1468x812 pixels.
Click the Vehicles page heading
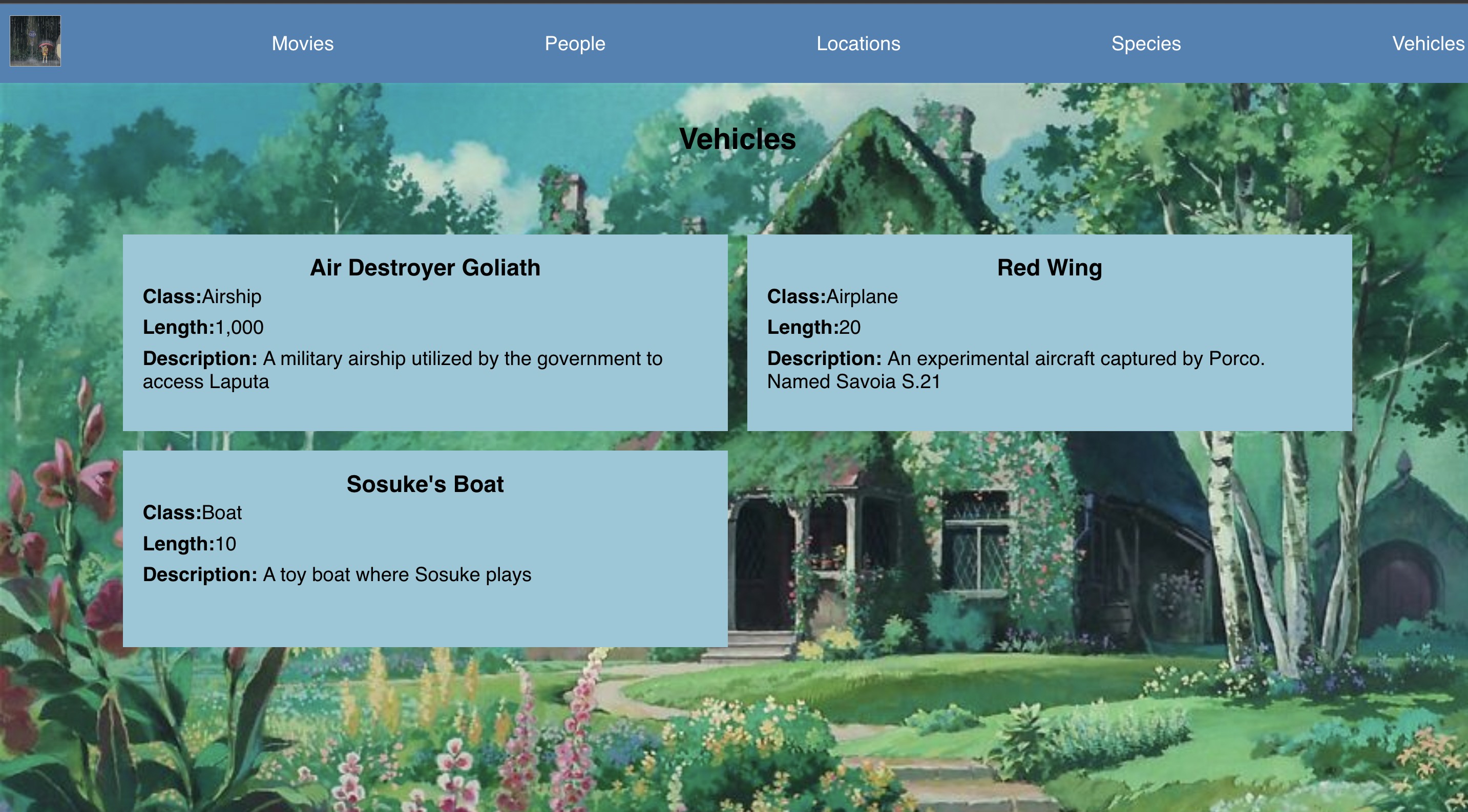point(738,139)
